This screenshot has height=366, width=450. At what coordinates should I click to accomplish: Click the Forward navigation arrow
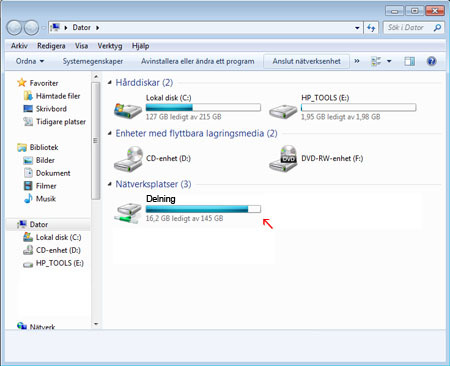31,28
